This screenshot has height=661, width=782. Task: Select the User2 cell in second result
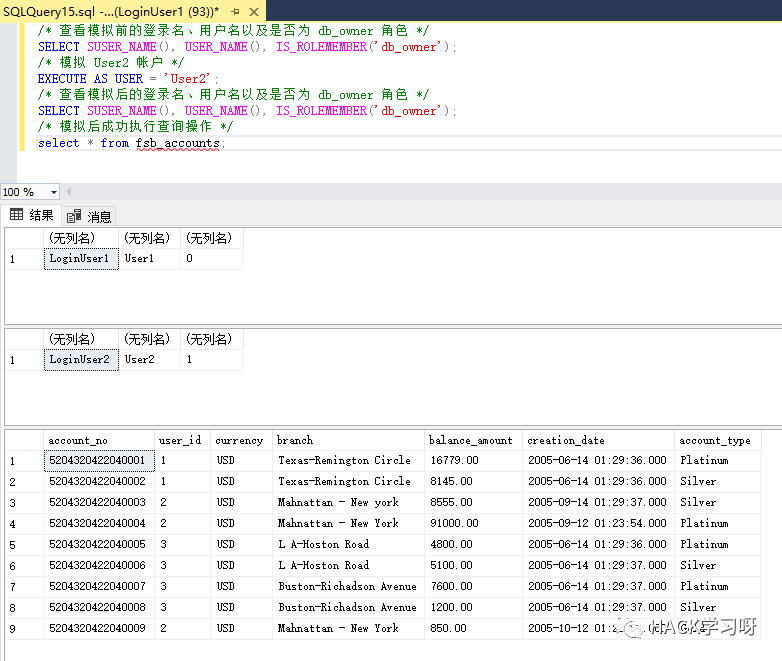coord(150,360)
